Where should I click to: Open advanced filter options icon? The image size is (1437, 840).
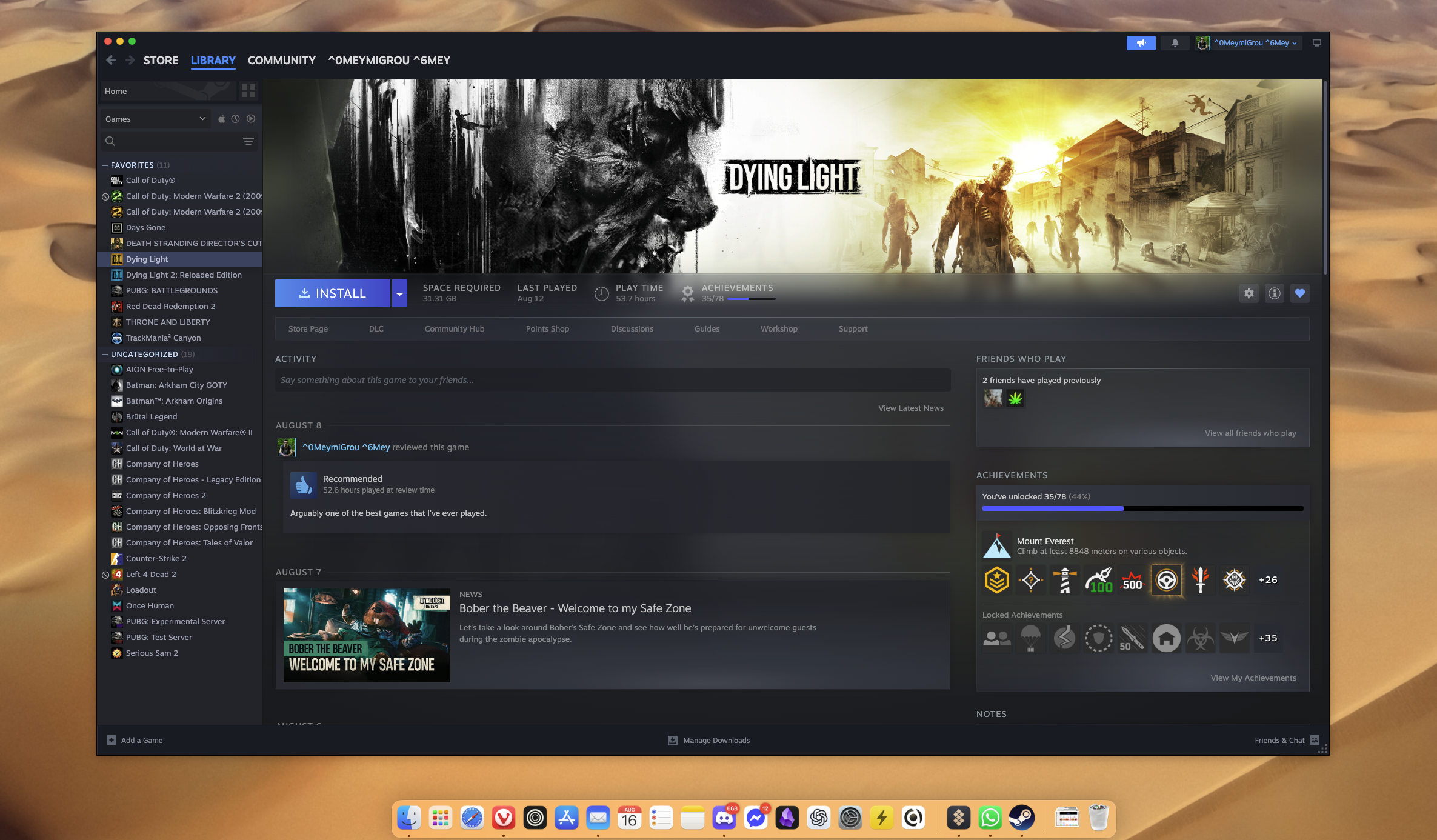(x=248, y=141)
